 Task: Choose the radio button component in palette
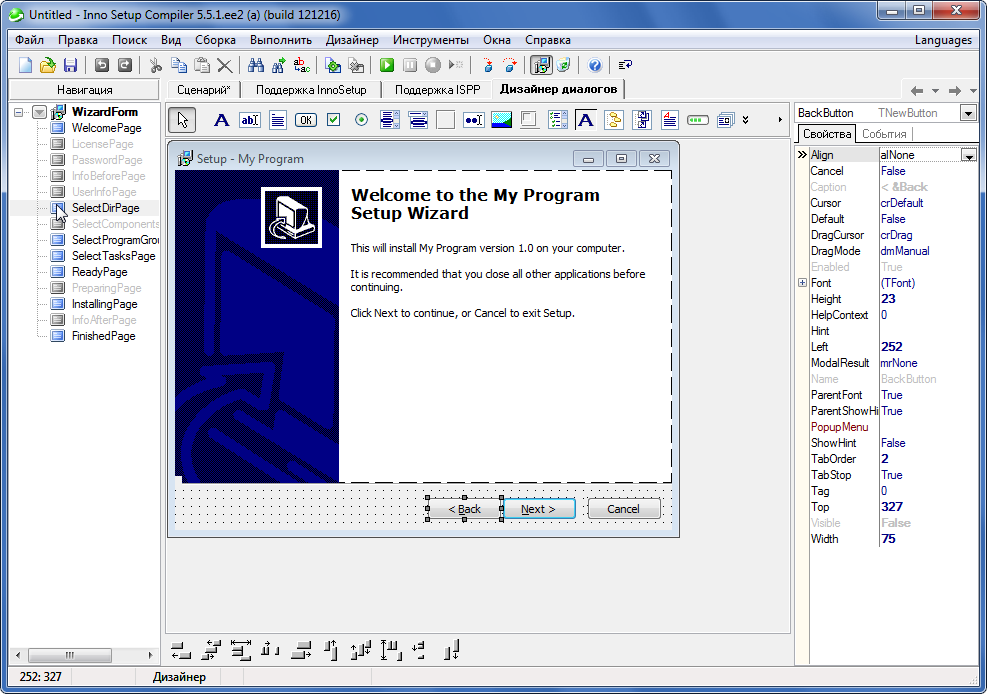point(362,120)
